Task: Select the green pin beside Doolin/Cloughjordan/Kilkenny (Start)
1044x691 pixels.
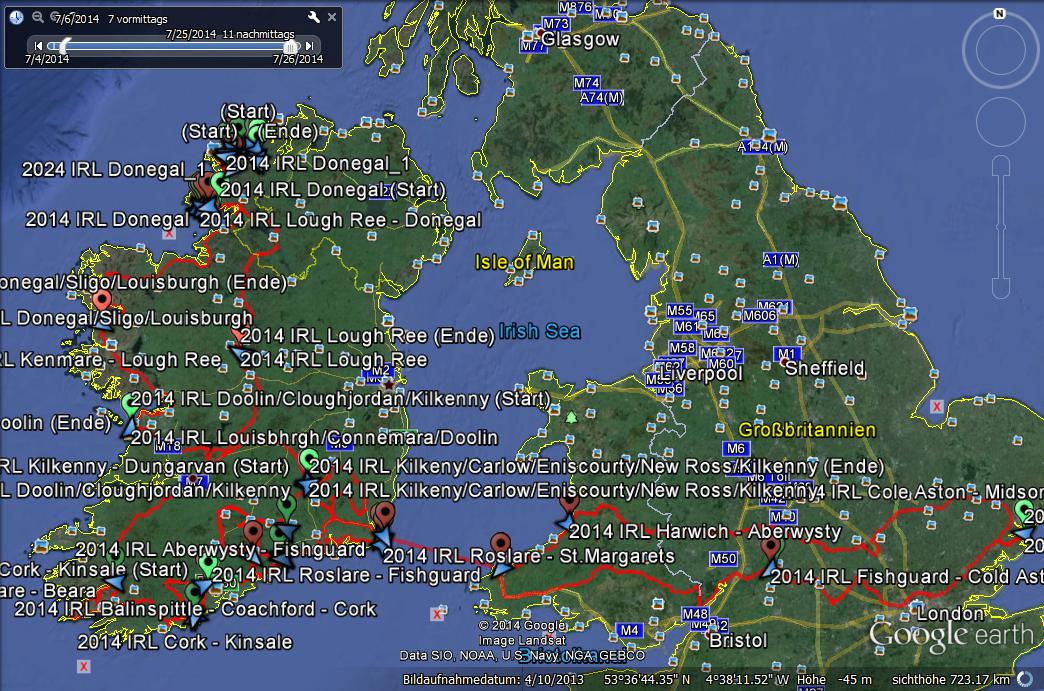Action: (130, 403)
